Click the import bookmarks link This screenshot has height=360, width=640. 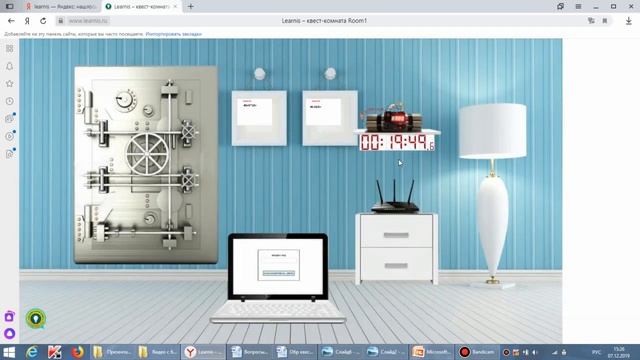pyautogui.click(x=174, y=34)
